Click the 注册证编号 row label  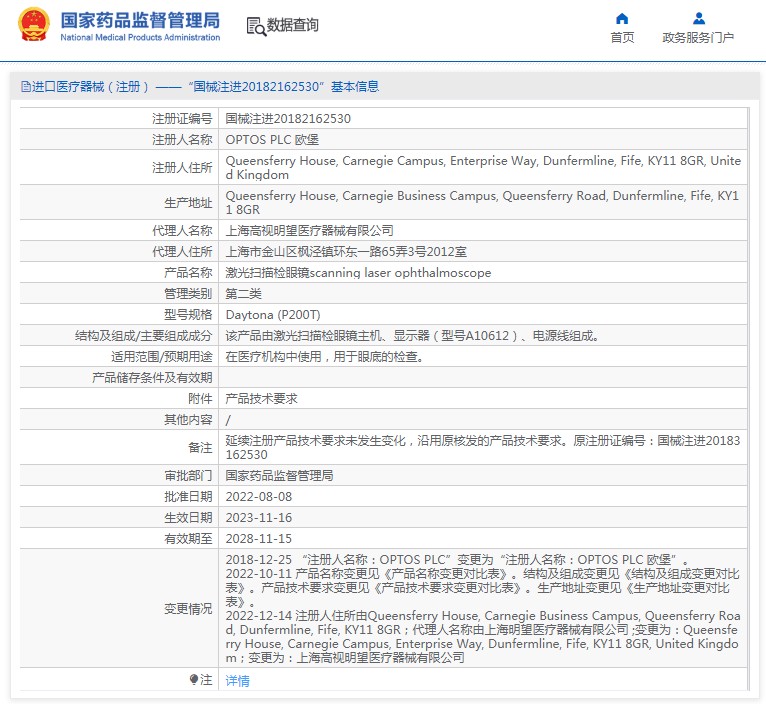click(x=182, y=119)
